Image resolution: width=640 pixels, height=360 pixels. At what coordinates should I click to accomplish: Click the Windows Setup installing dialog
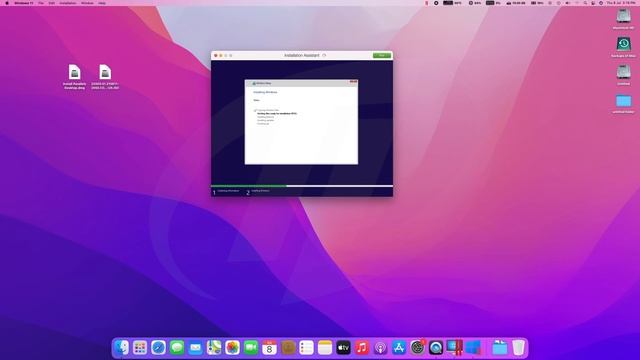click(301, 122)
